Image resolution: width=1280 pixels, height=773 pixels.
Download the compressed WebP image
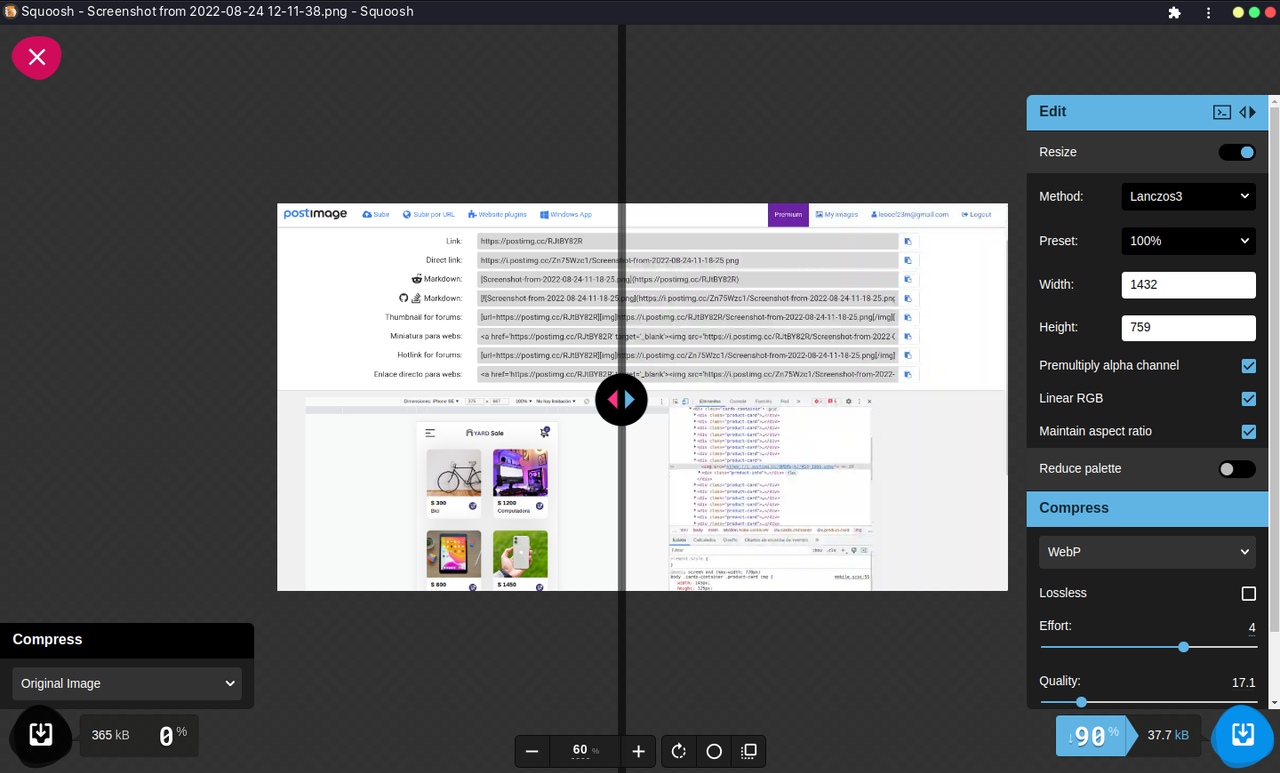pos(1242,735)
